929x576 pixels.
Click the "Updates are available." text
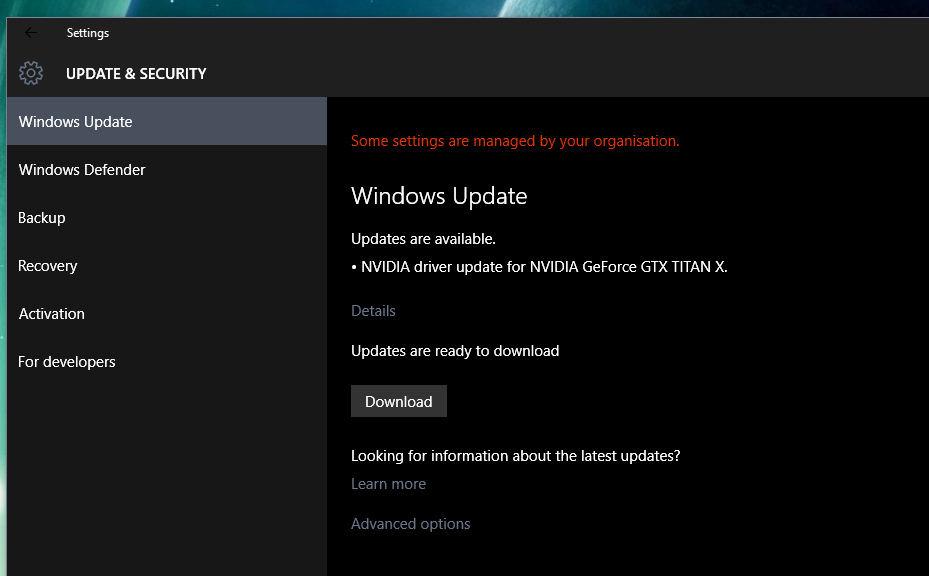423,239
